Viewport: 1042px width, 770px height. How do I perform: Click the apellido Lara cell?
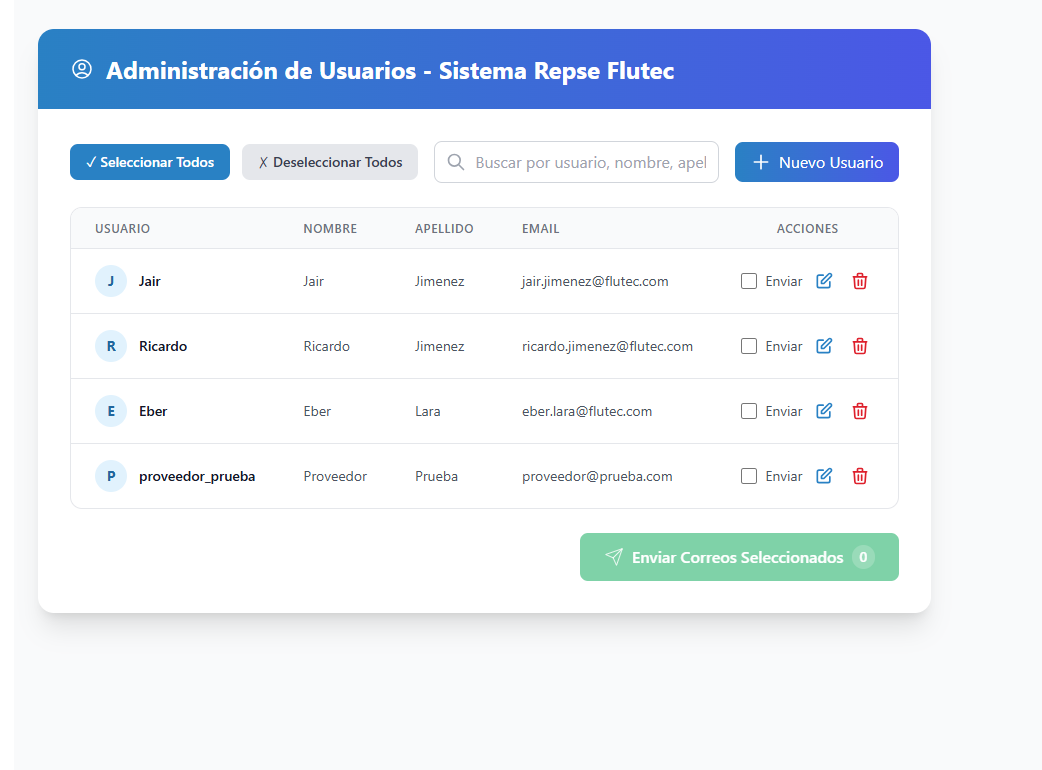(x=427, y=411)
